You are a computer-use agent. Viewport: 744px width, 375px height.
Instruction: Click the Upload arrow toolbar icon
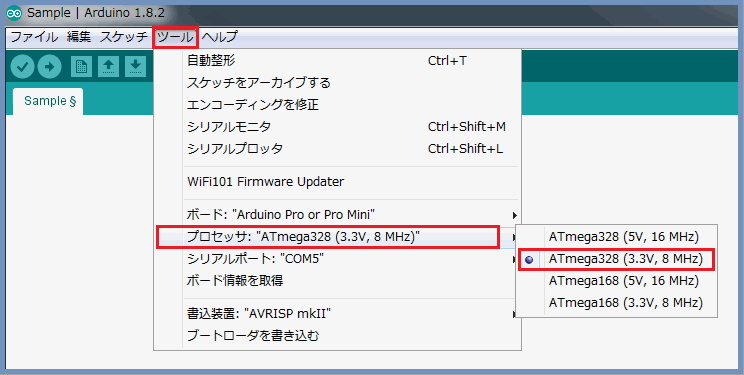pos(49,67)
